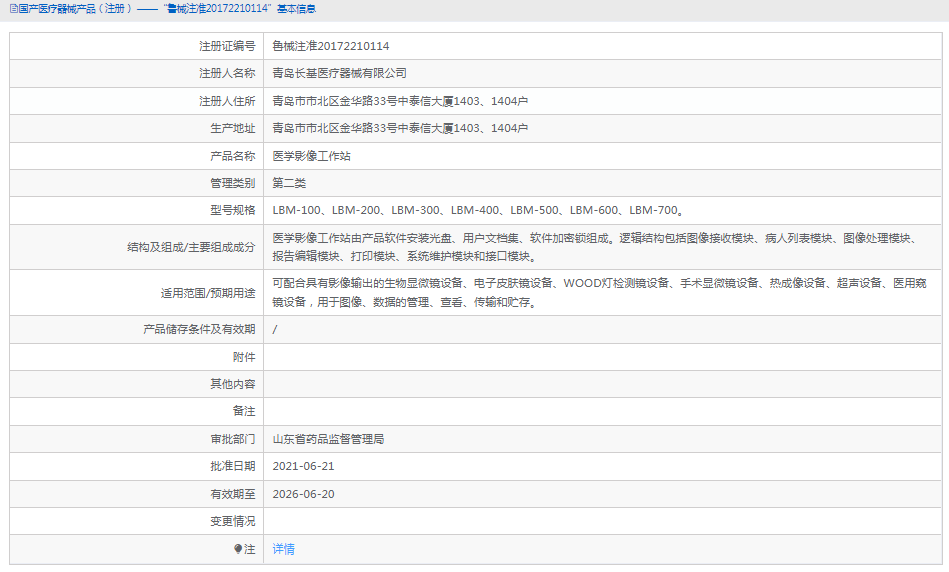Select product name 医学影像工作站
The image size is (949, 572).
tap(311, 156)
